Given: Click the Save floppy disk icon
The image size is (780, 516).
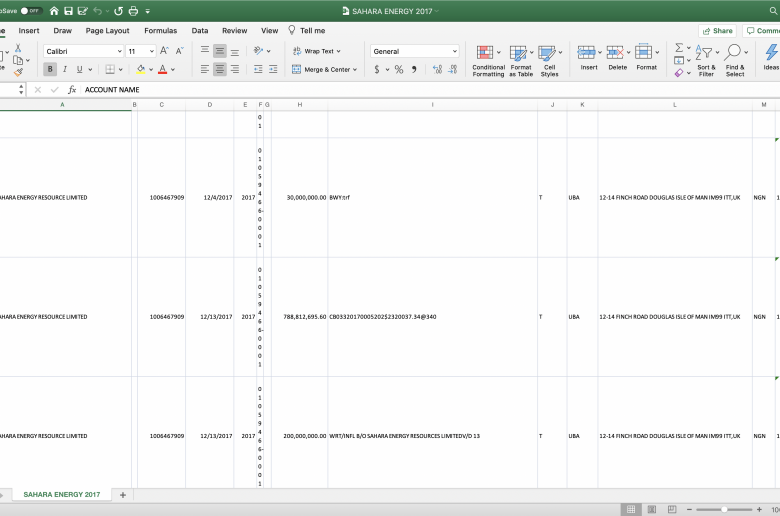Looking at the screenshot, I should click(69, 11).
